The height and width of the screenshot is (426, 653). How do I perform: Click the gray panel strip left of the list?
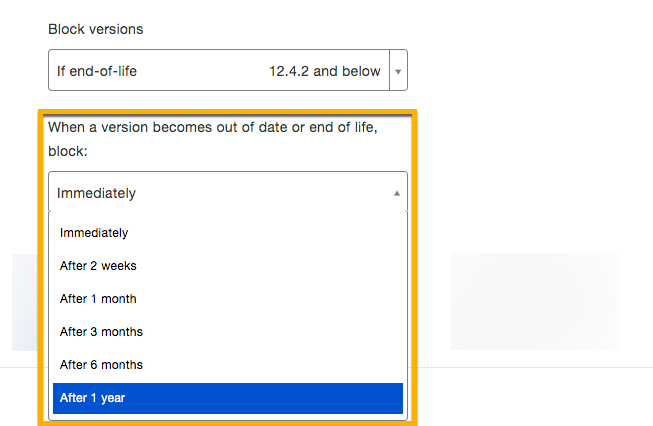[25, 302]
